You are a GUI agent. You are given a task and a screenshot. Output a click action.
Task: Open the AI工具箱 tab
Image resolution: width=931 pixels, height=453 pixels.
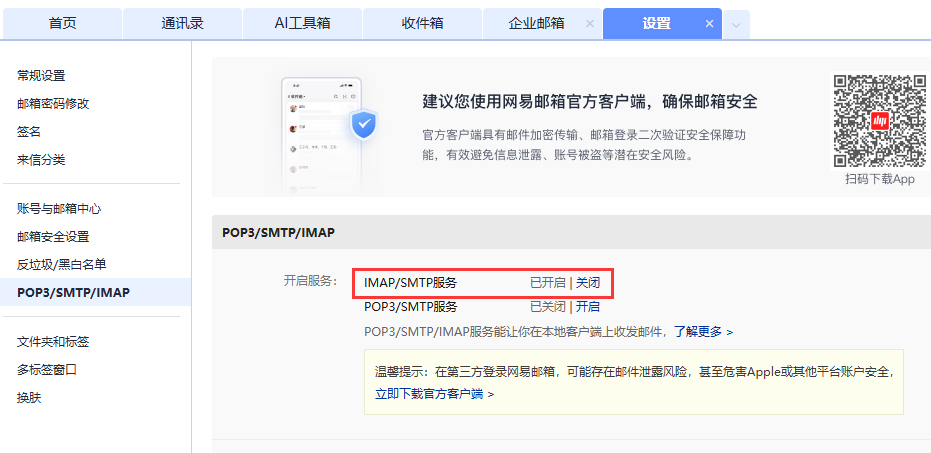pyautogui.click(x=302, y=24)
